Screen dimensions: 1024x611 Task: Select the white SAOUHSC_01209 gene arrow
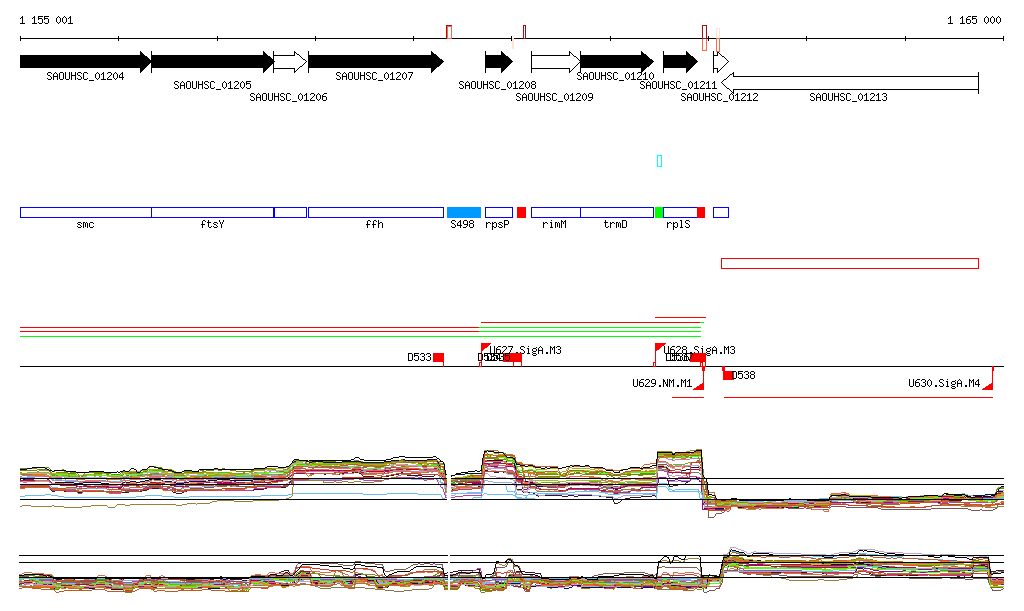[556, 62]
